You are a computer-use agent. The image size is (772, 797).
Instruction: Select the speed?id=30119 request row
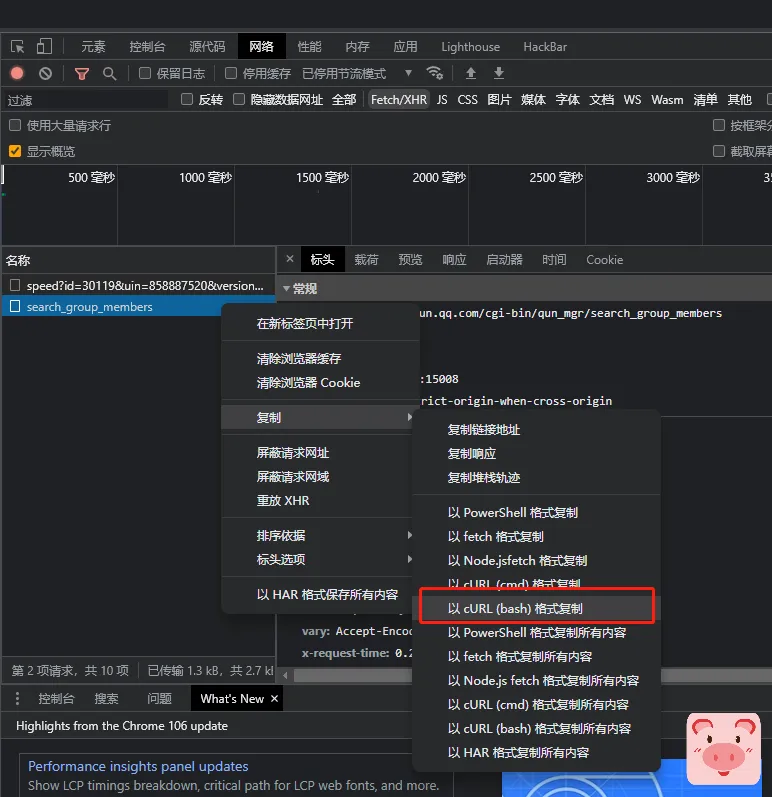pyautogui.click(x=139, y=286)
